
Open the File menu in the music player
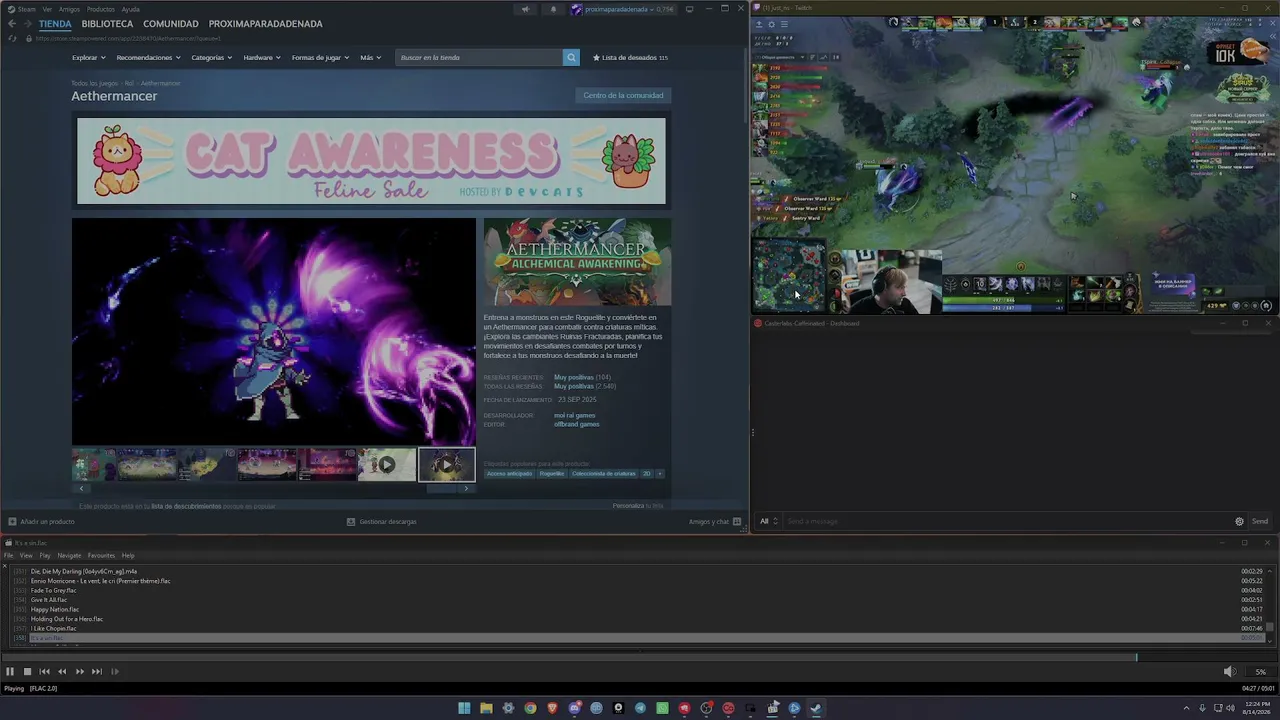[x=8, y=555]
